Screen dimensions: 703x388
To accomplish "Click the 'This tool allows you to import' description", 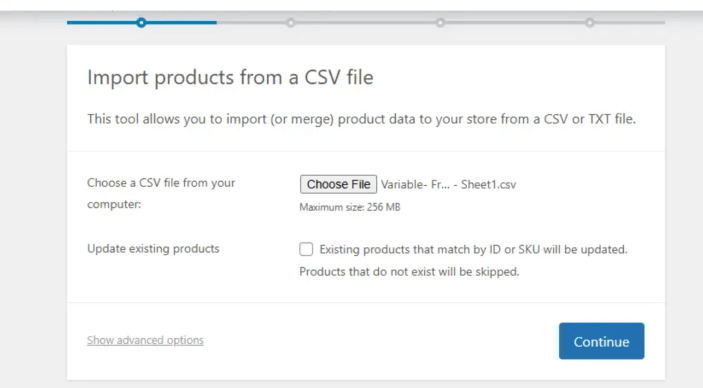I will coord(361,119).
